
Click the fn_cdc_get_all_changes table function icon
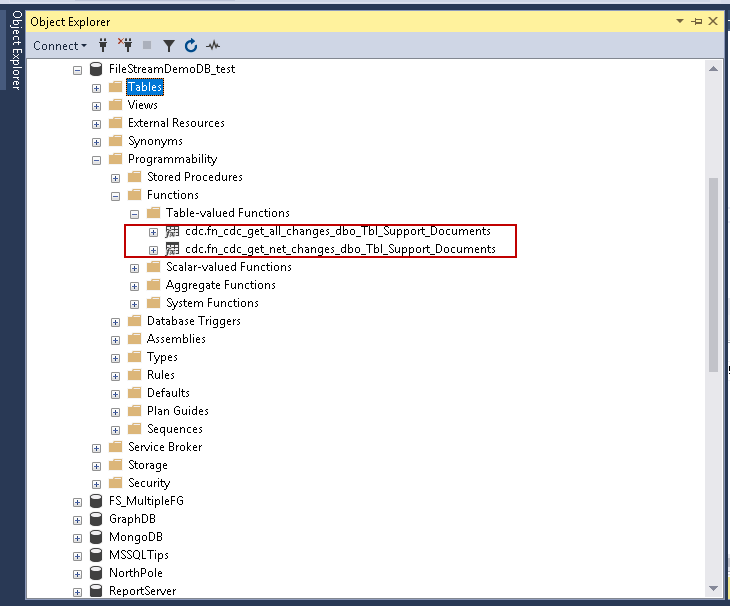(172, 231)
